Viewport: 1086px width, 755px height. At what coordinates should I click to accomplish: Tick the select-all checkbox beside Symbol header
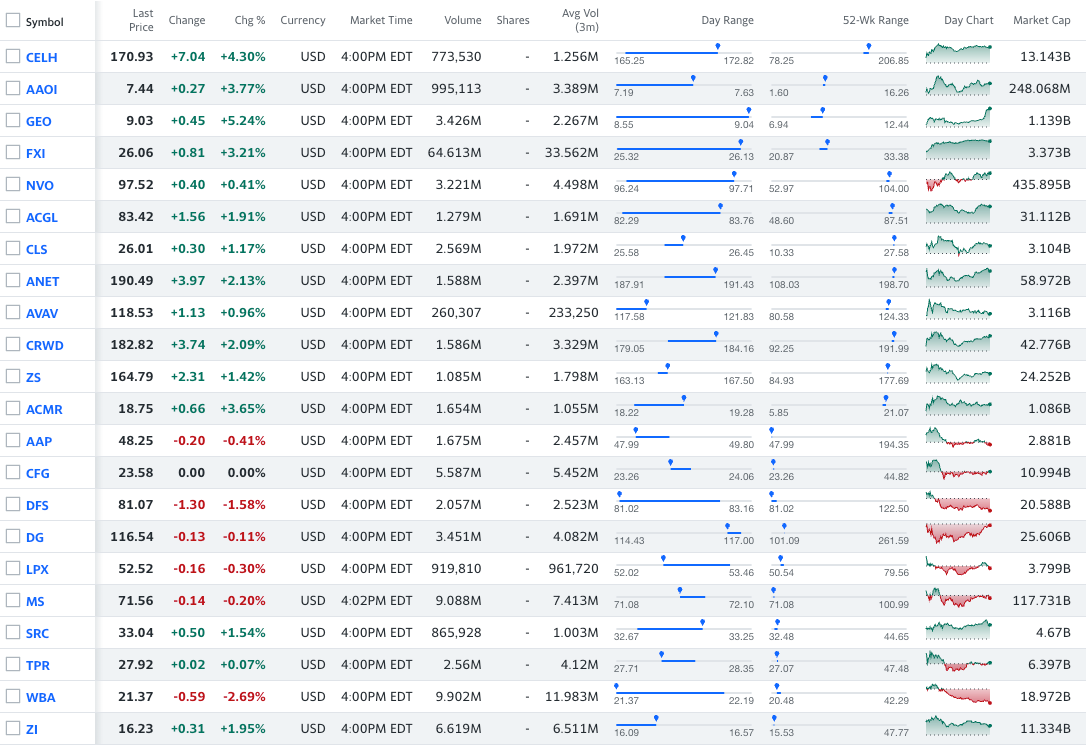[12, 20]
